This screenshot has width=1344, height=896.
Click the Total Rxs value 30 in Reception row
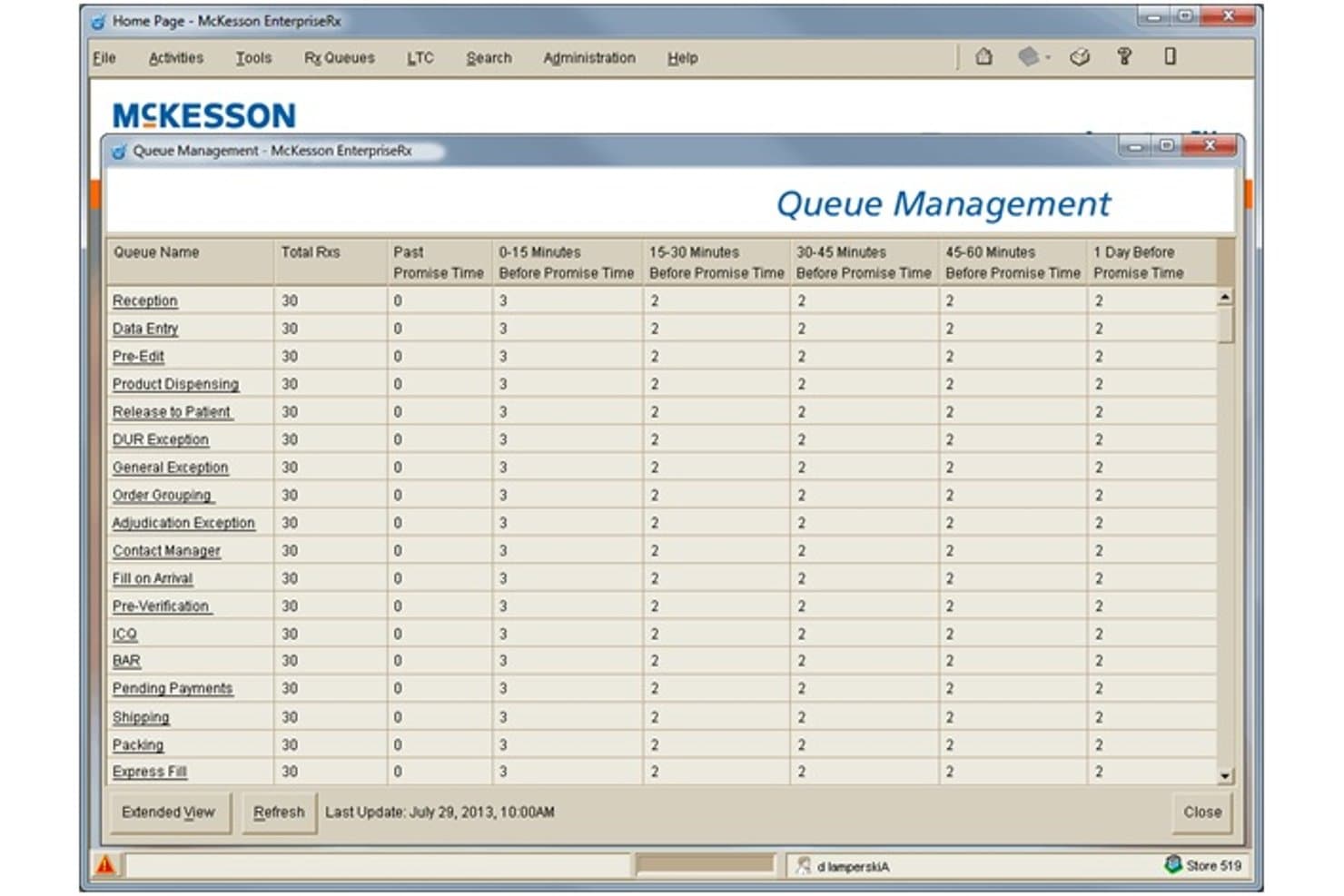click(290, 300)
